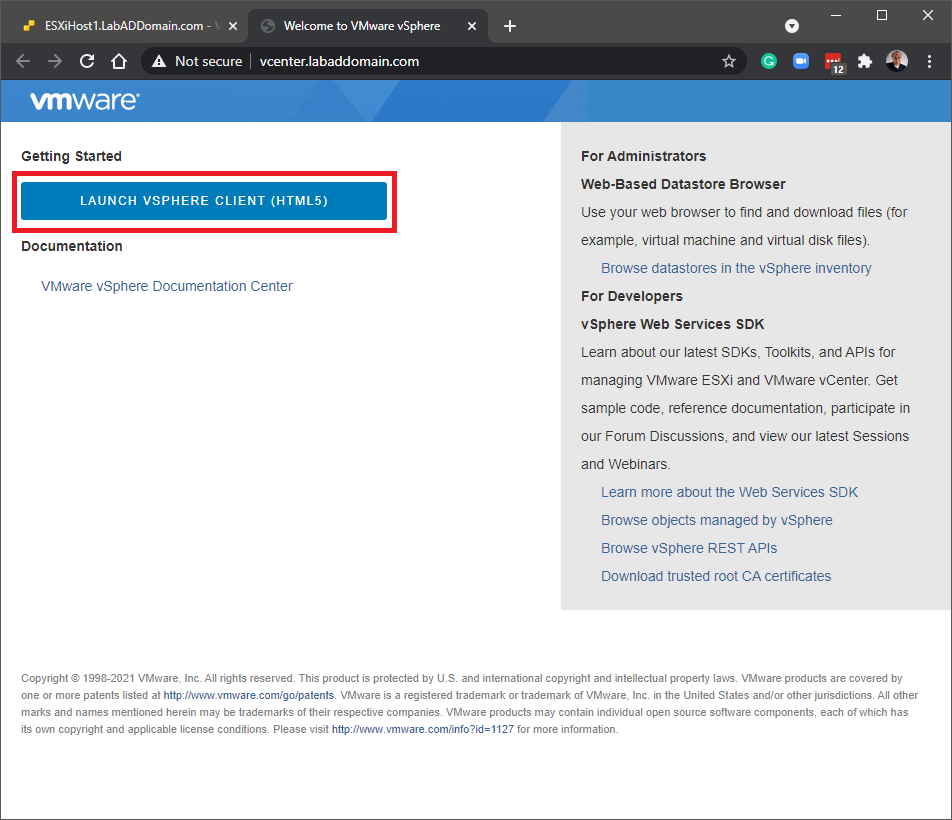The width and height of the screenshot is (952, 820).
Task: Download trusted root CA certificates
Action: click(x=716, y=576)
